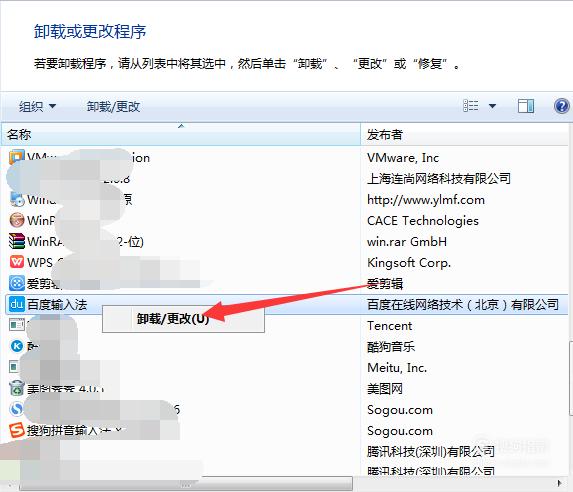
Task: Click publisher 美图网
Action: pos(385,388)
